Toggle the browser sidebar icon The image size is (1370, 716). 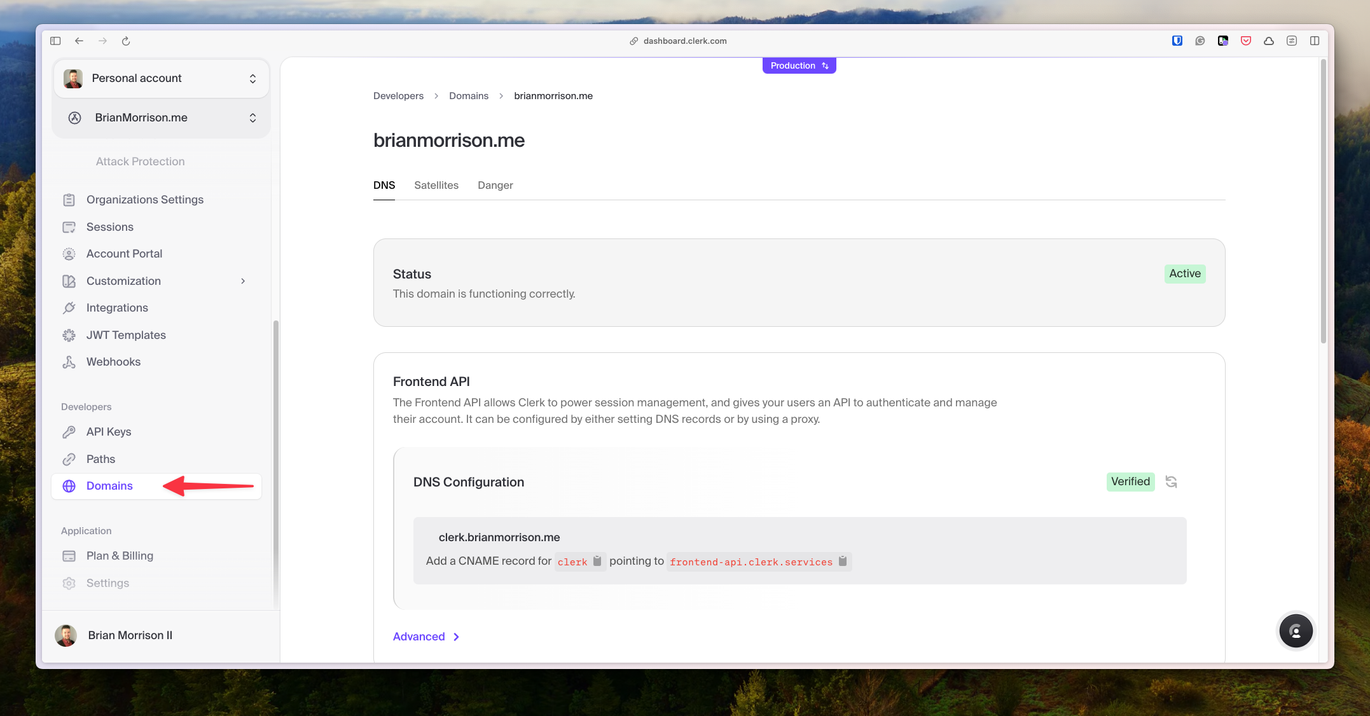coord(55,41)
